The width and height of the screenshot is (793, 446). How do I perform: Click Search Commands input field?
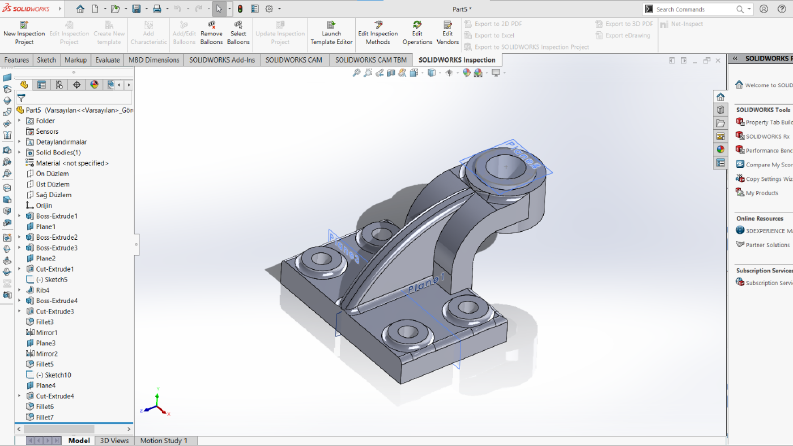pyautogui.click(x=694, y=9)
